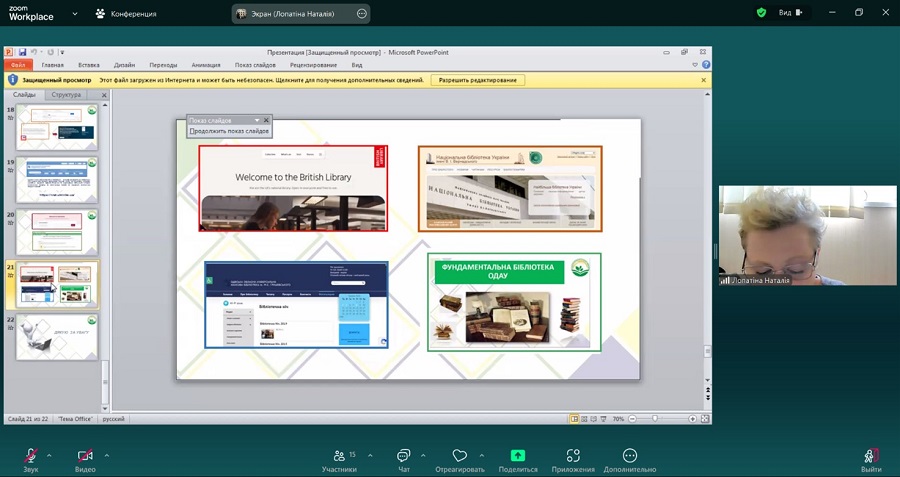900x477 pixels.
Task: Switch to the Структура pane tab
Action: [66, 95]
